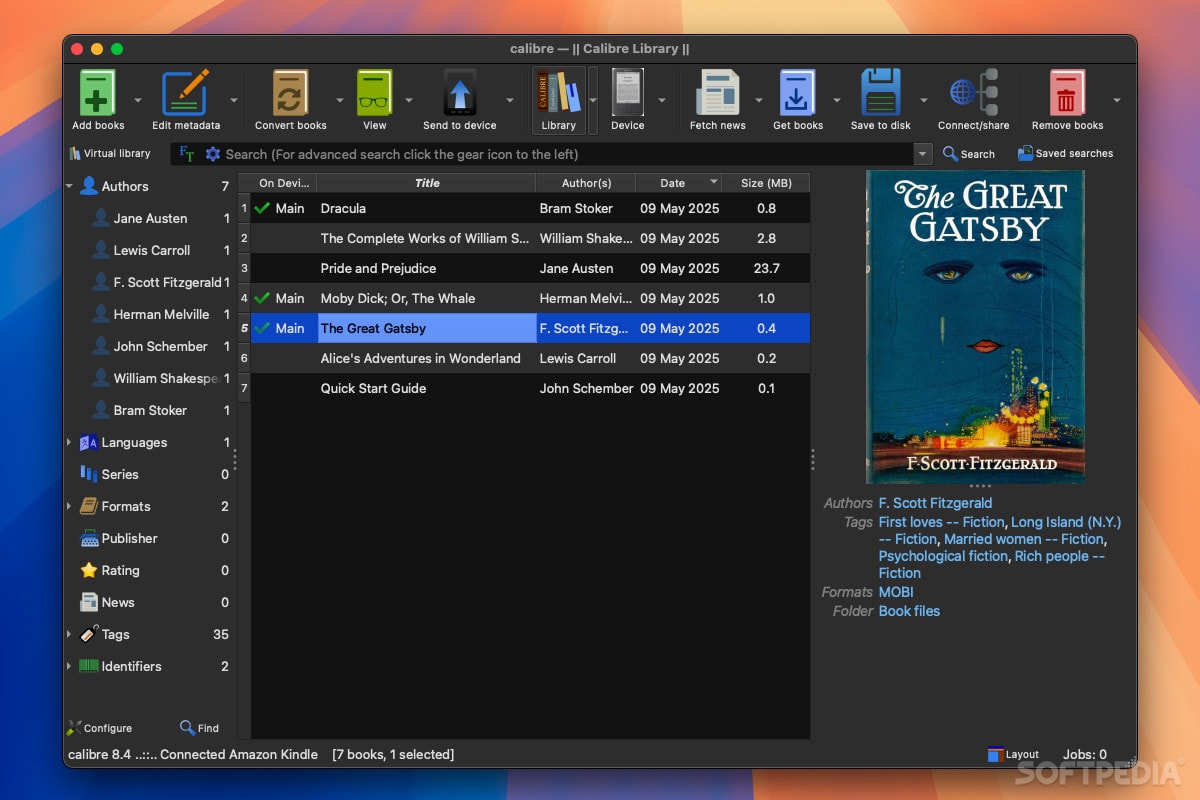
Task: Sort by the Title column header
Action: (427, 183)
